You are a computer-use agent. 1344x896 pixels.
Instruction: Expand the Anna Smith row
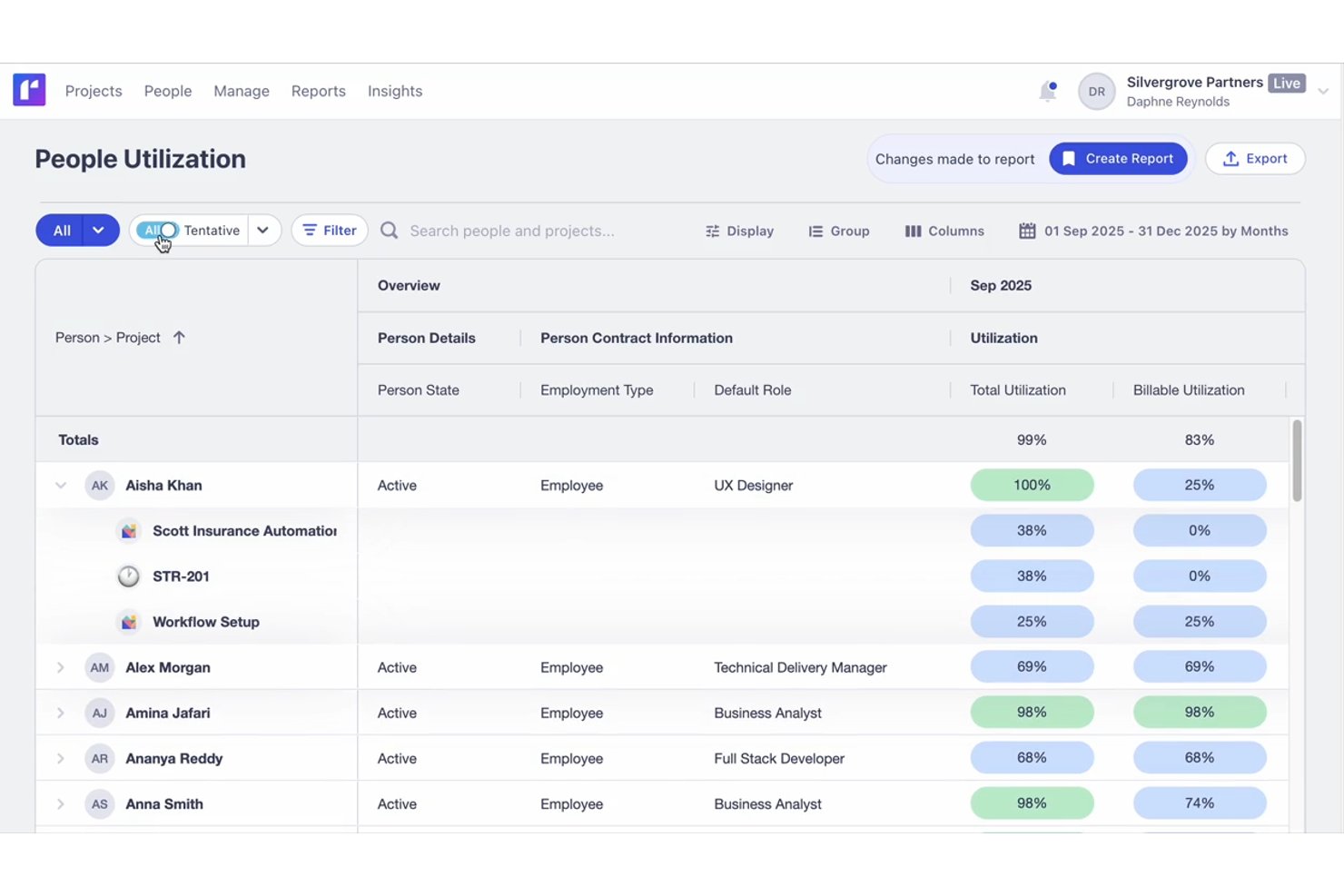coord(61,803)
